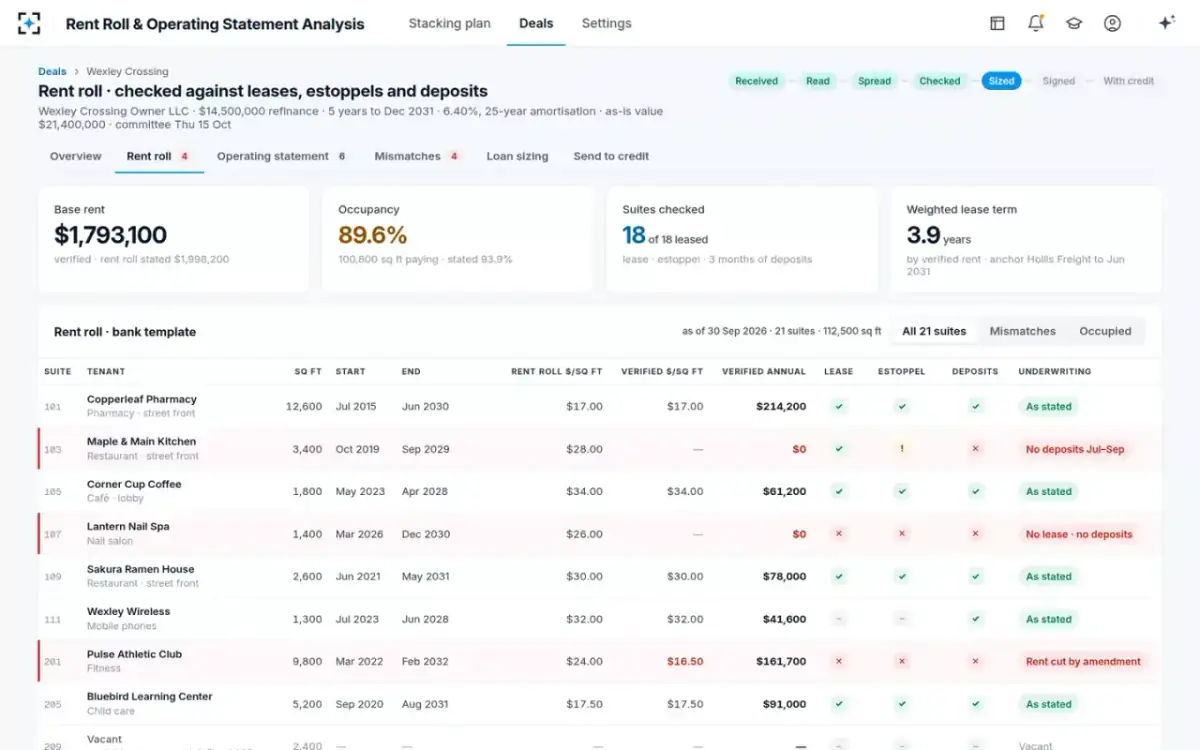The image size is (1200, 750).
Task: Open the user profile icon
Action: point(1112,23)
